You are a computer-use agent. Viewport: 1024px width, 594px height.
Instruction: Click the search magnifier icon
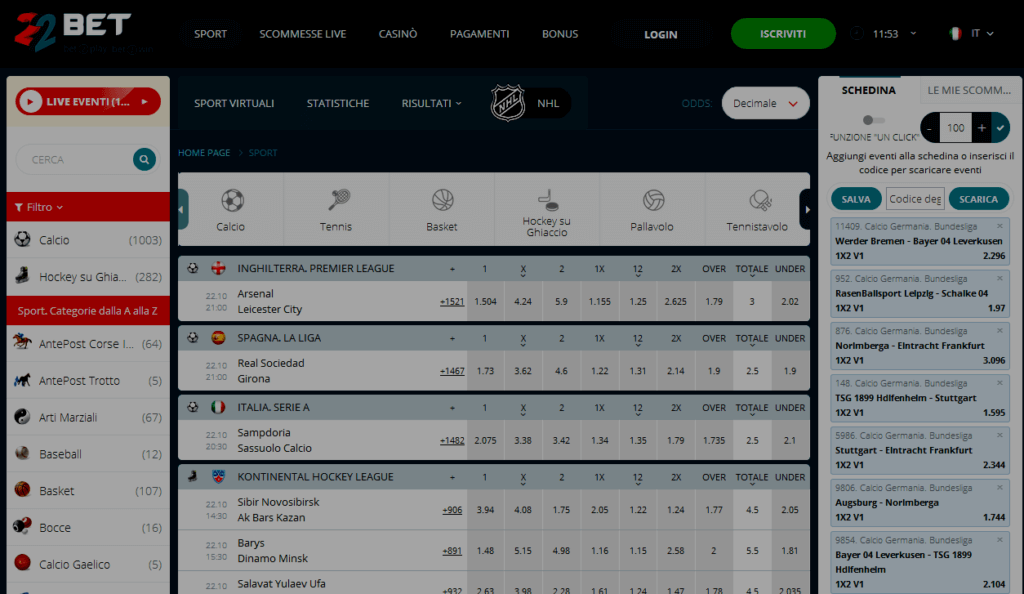pyautogui.click(x=144, y=159)
